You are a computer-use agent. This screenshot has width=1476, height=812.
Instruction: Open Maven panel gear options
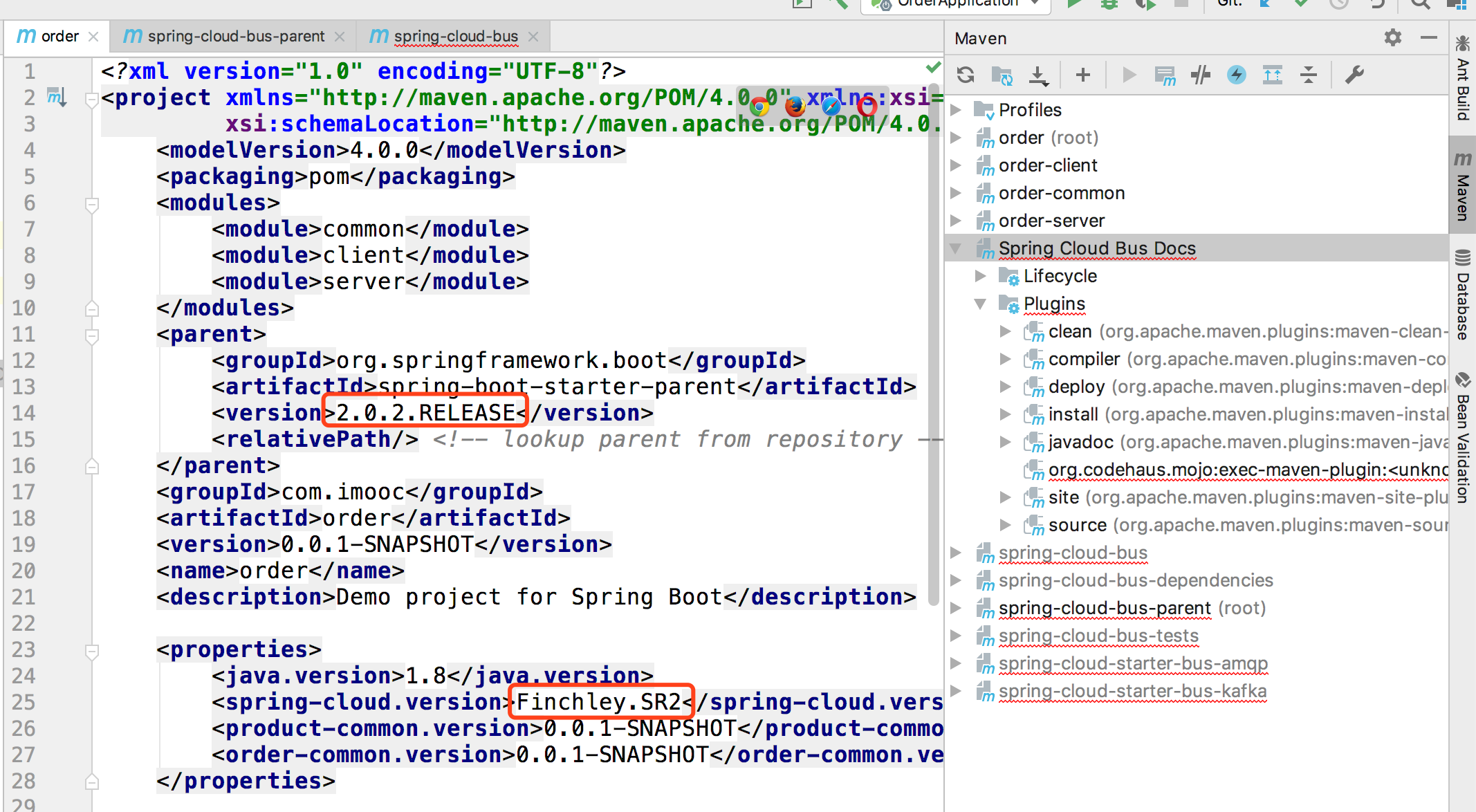tap(1393, 37)
